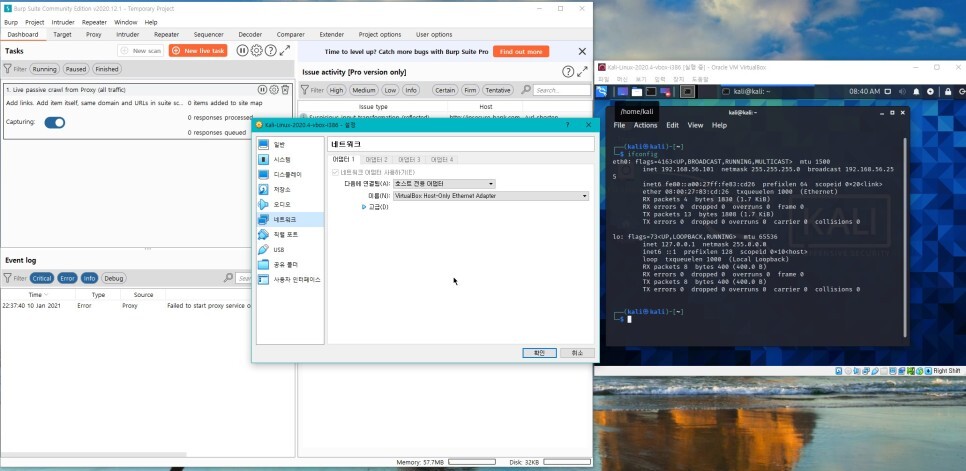Open 어댑터 2 tab in network settings
The height and width of the screenshot is (471, 966).
(376, 159)
